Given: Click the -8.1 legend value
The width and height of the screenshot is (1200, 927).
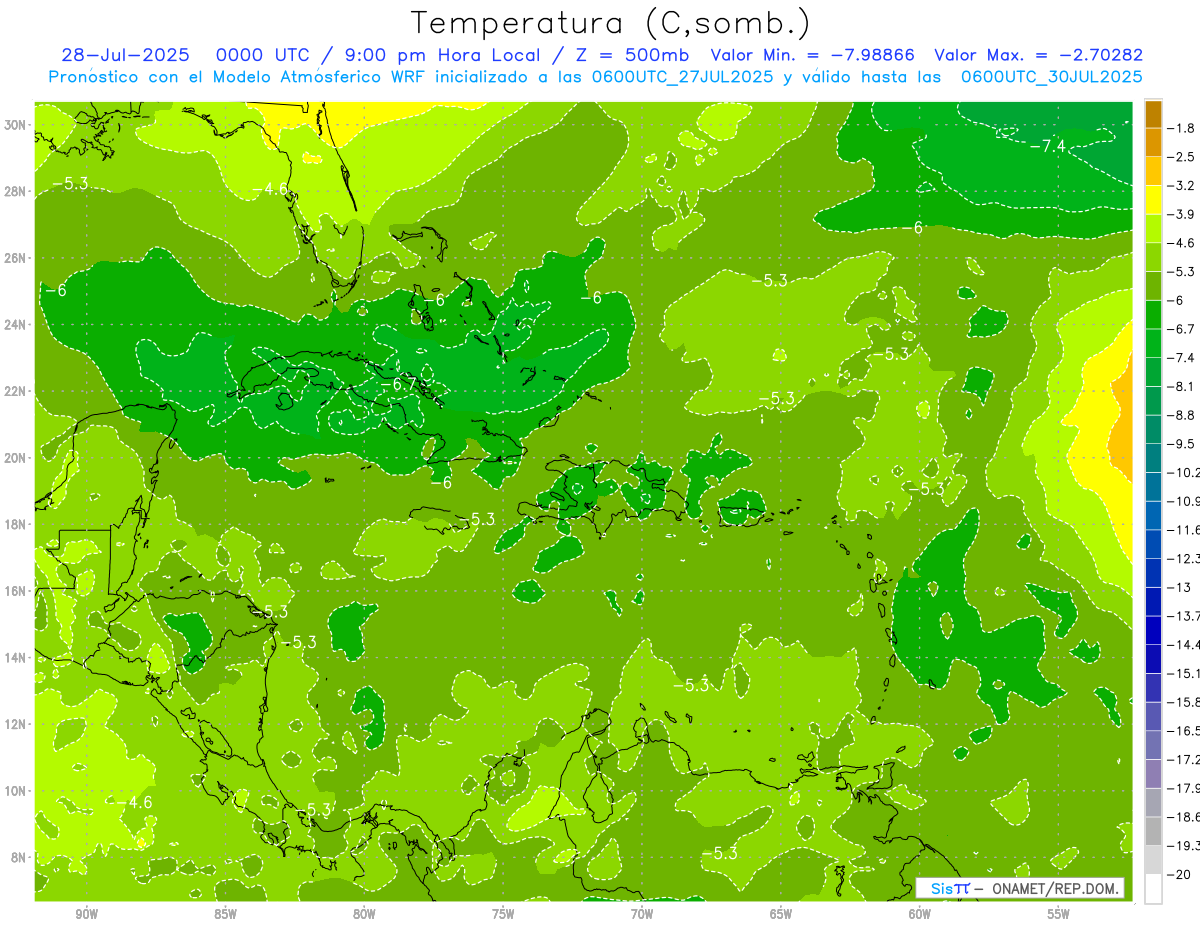Looking at the screenshot, I should pyautogui.click(x=1182, y=386).
